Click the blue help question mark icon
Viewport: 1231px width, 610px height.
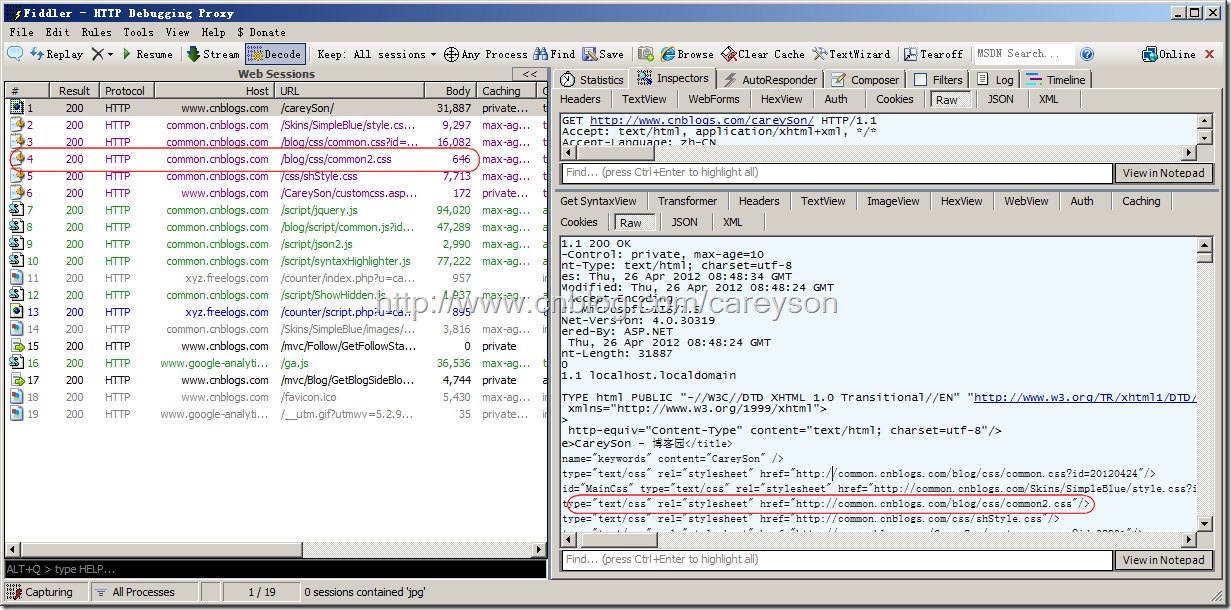tap(1087, 54)
